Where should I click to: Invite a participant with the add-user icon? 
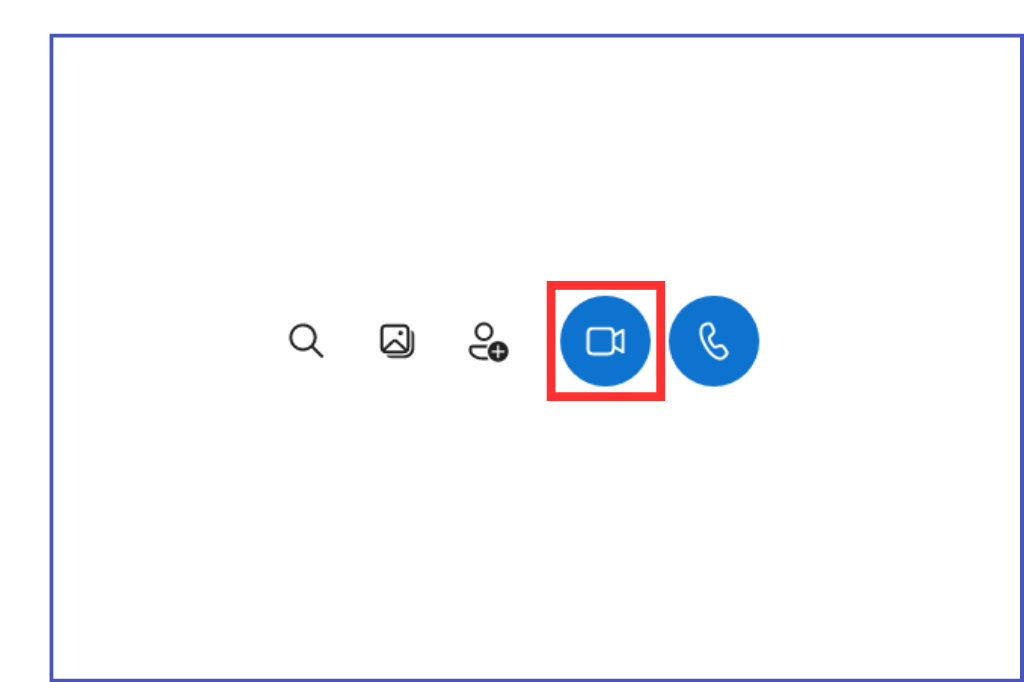488,341
